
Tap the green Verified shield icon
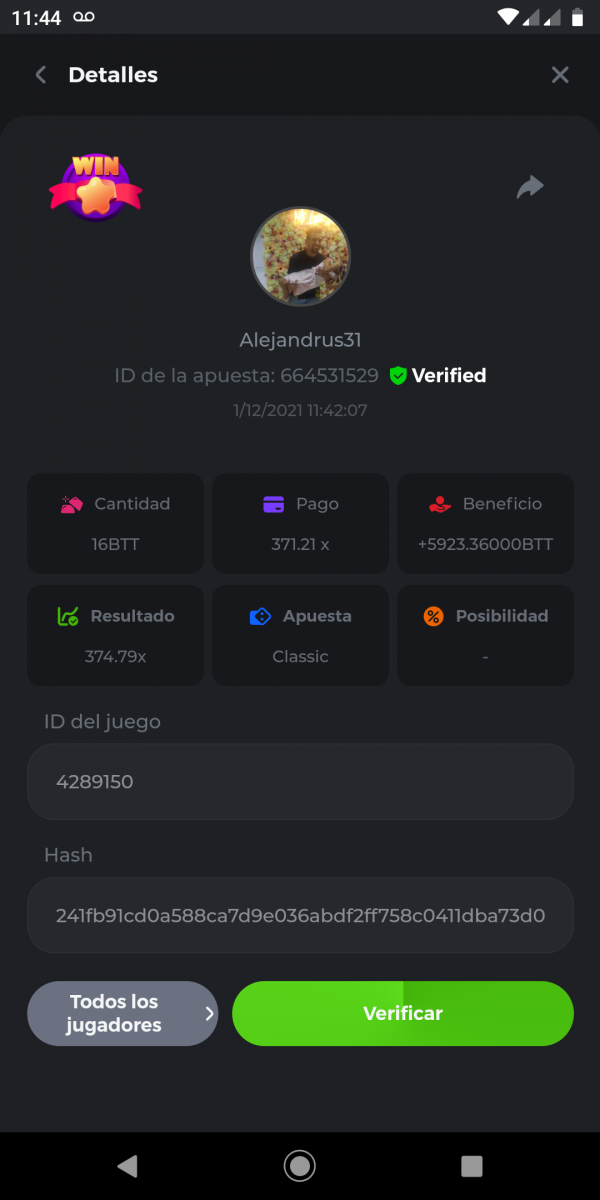point(398,376)
